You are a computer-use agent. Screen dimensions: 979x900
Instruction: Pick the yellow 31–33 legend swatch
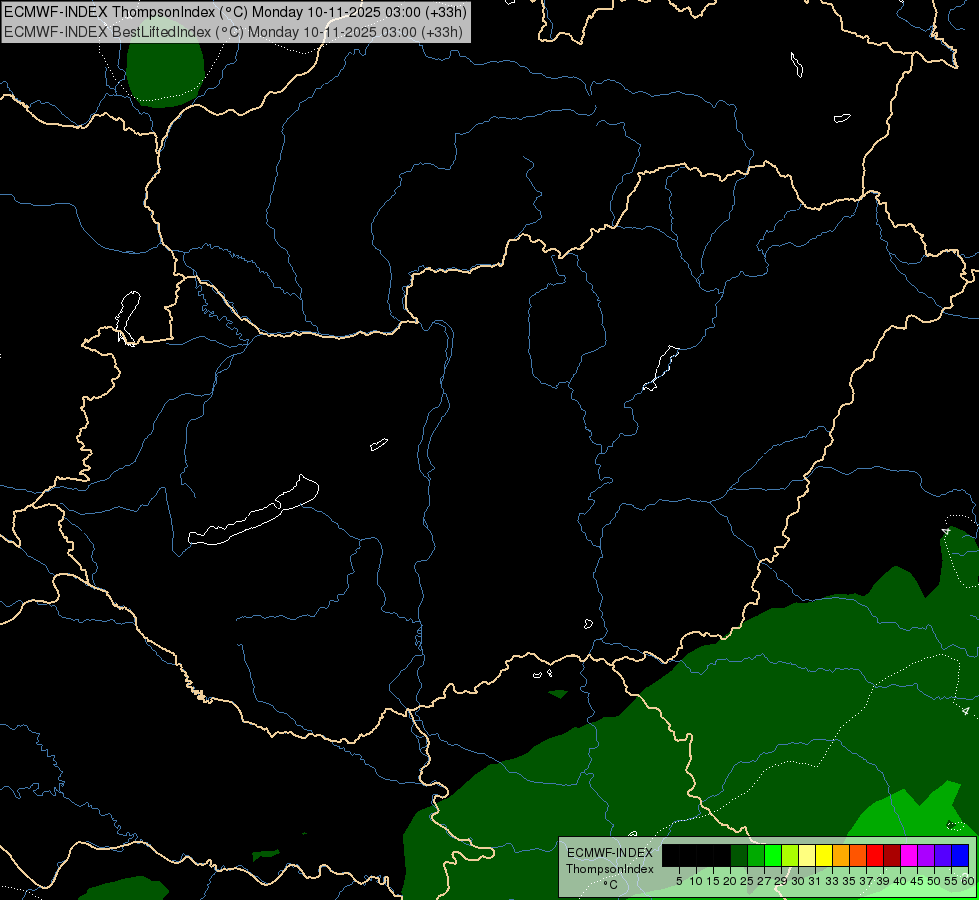pos(824,855)
